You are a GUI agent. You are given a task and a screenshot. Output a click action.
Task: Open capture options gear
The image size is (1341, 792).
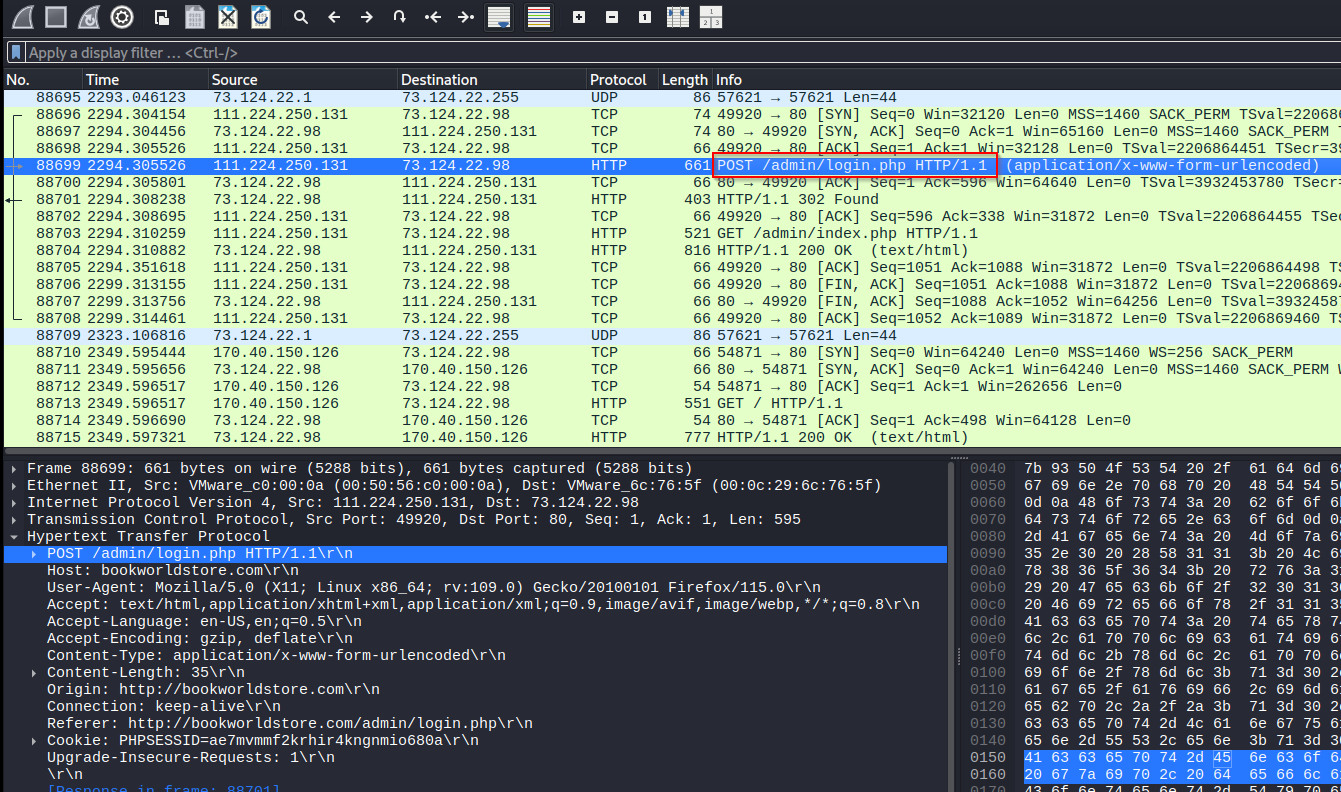(122, 17)
